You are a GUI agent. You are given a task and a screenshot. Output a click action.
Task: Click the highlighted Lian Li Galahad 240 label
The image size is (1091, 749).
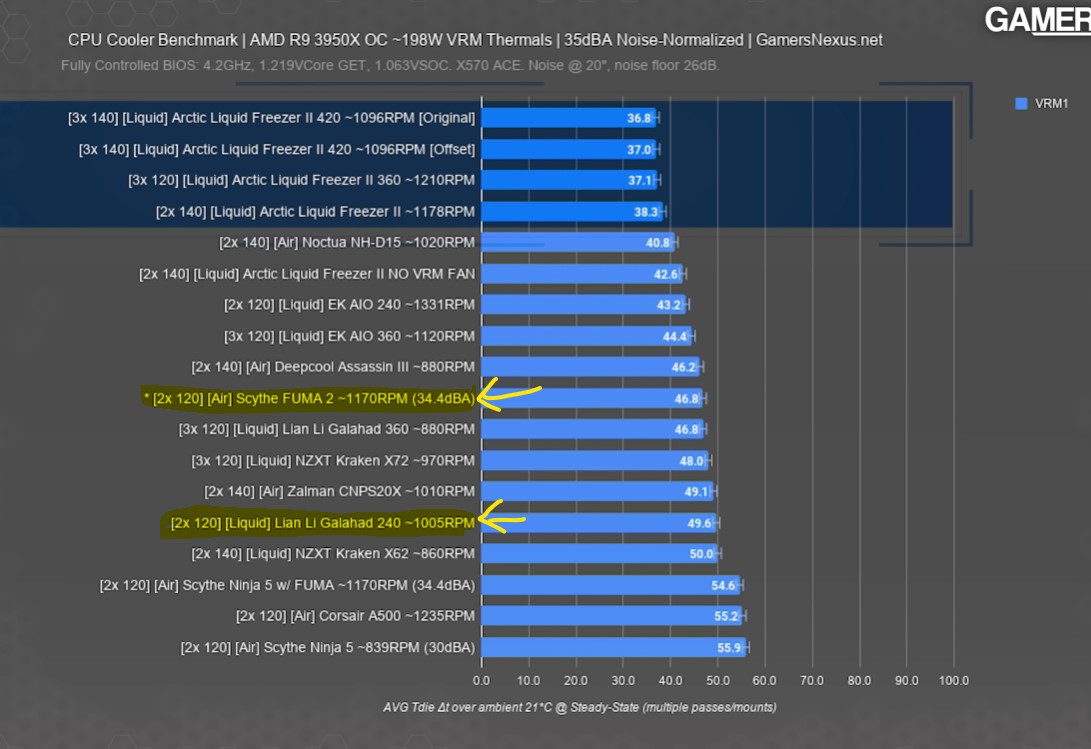323,523
